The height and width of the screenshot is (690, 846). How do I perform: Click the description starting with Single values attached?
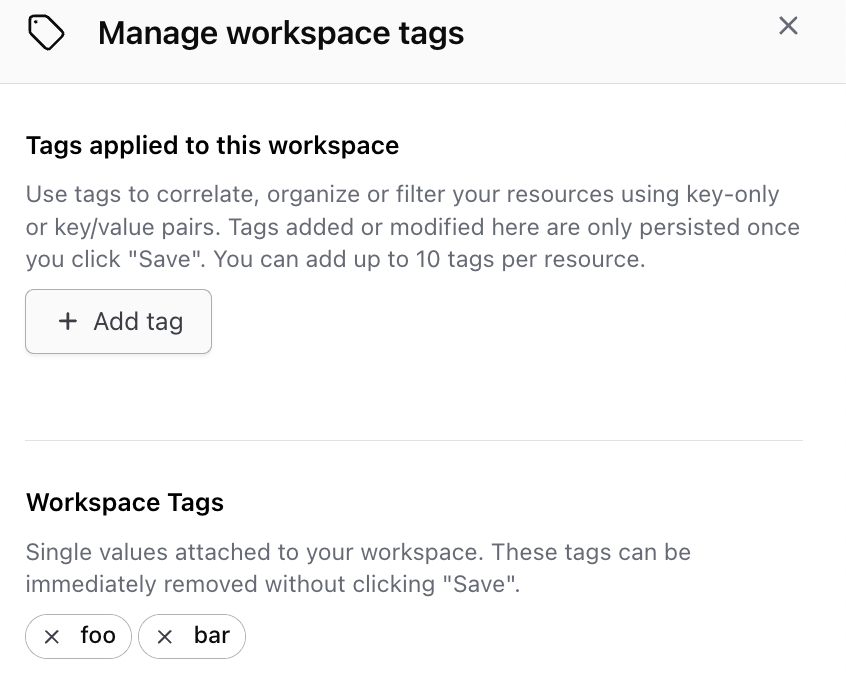pos(358,566)
